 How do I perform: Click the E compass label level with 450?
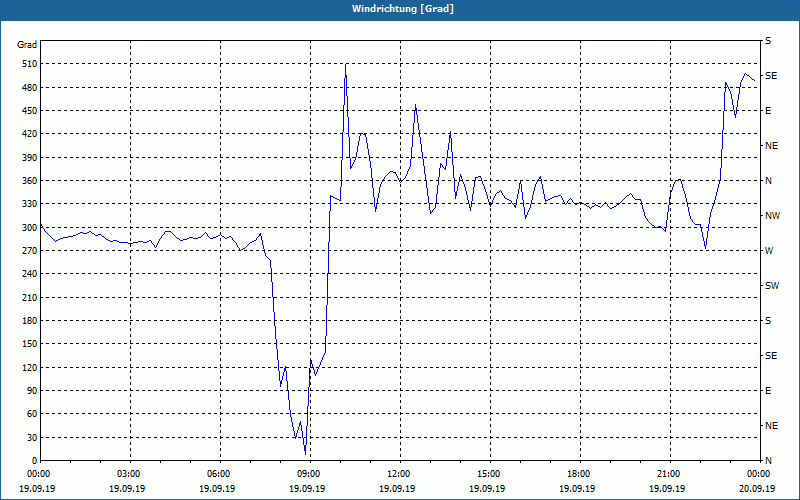click(768, 111)
